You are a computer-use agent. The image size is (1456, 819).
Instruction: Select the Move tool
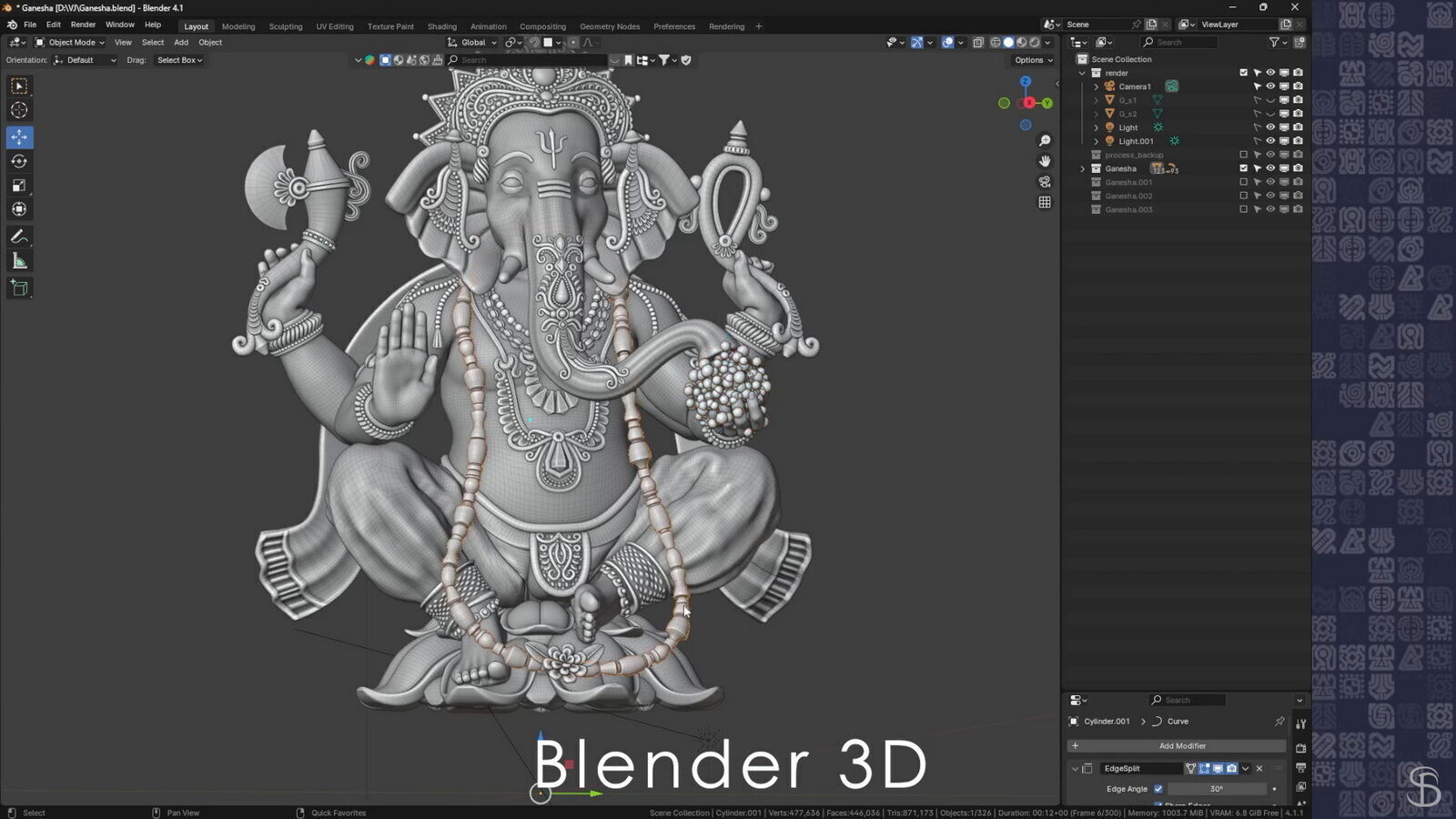(x=19, y=136)
